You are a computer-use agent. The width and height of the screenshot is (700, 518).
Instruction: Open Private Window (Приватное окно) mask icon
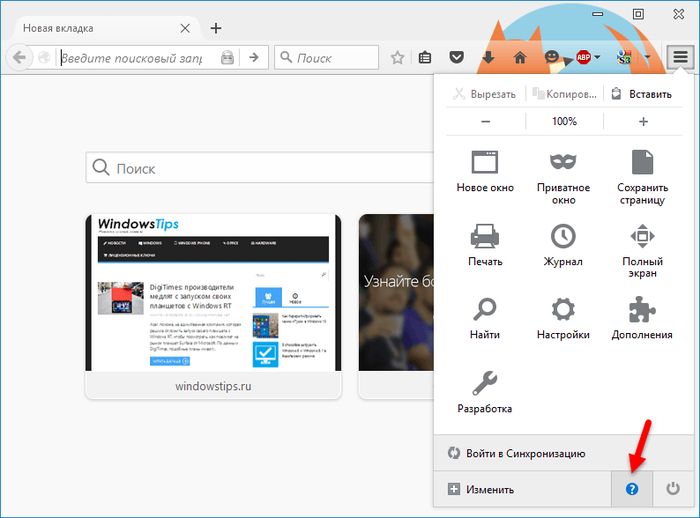(564, 163)
